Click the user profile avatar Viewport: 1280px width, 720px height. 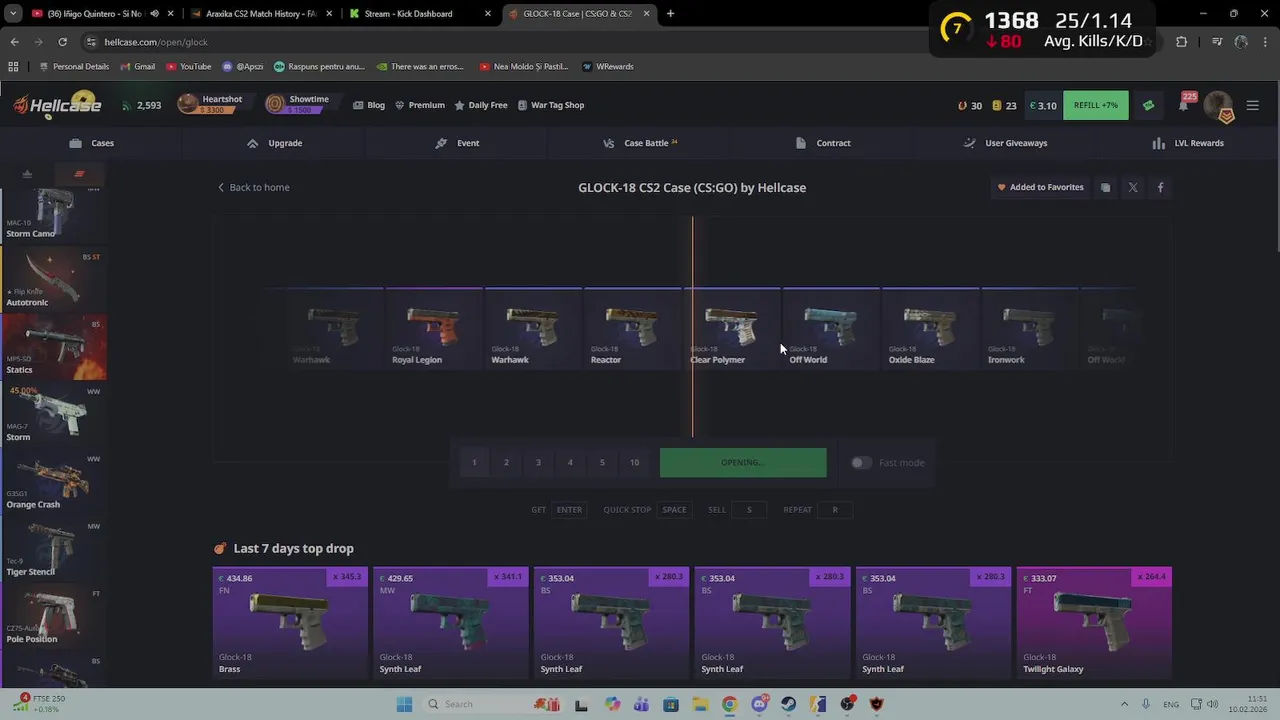[x=1217, y=105]
